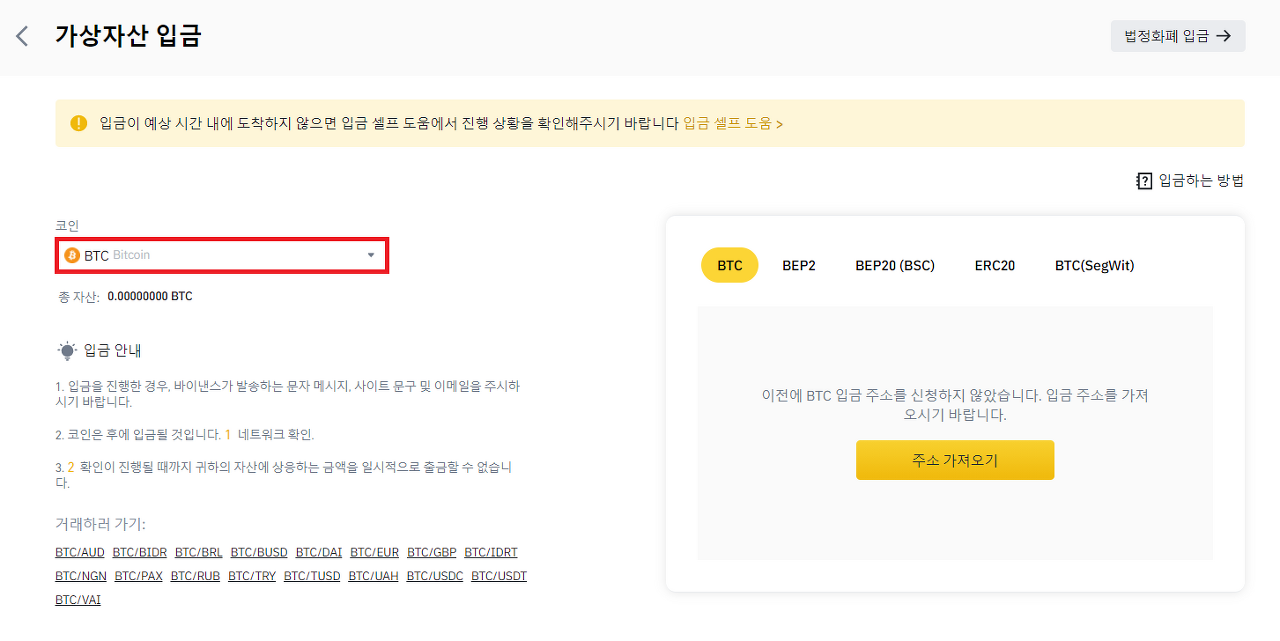Image resolution: width=1280 pixels, height=641 pixels.
Task: Click the back arrow to return
Action: [x=21, y=35]
